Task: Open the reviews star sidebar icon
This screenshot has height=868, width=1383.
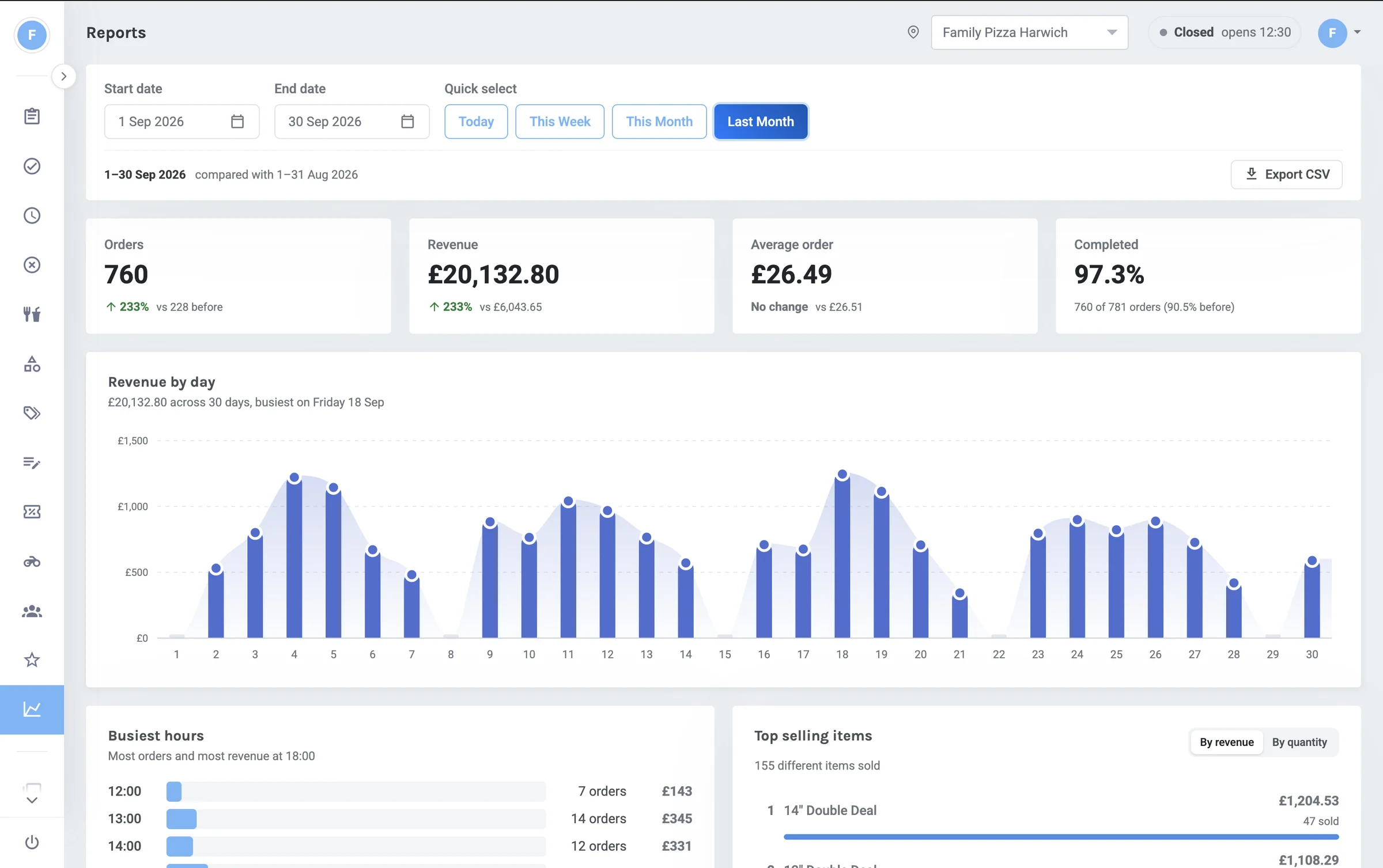Action: [x=32, y=660]
